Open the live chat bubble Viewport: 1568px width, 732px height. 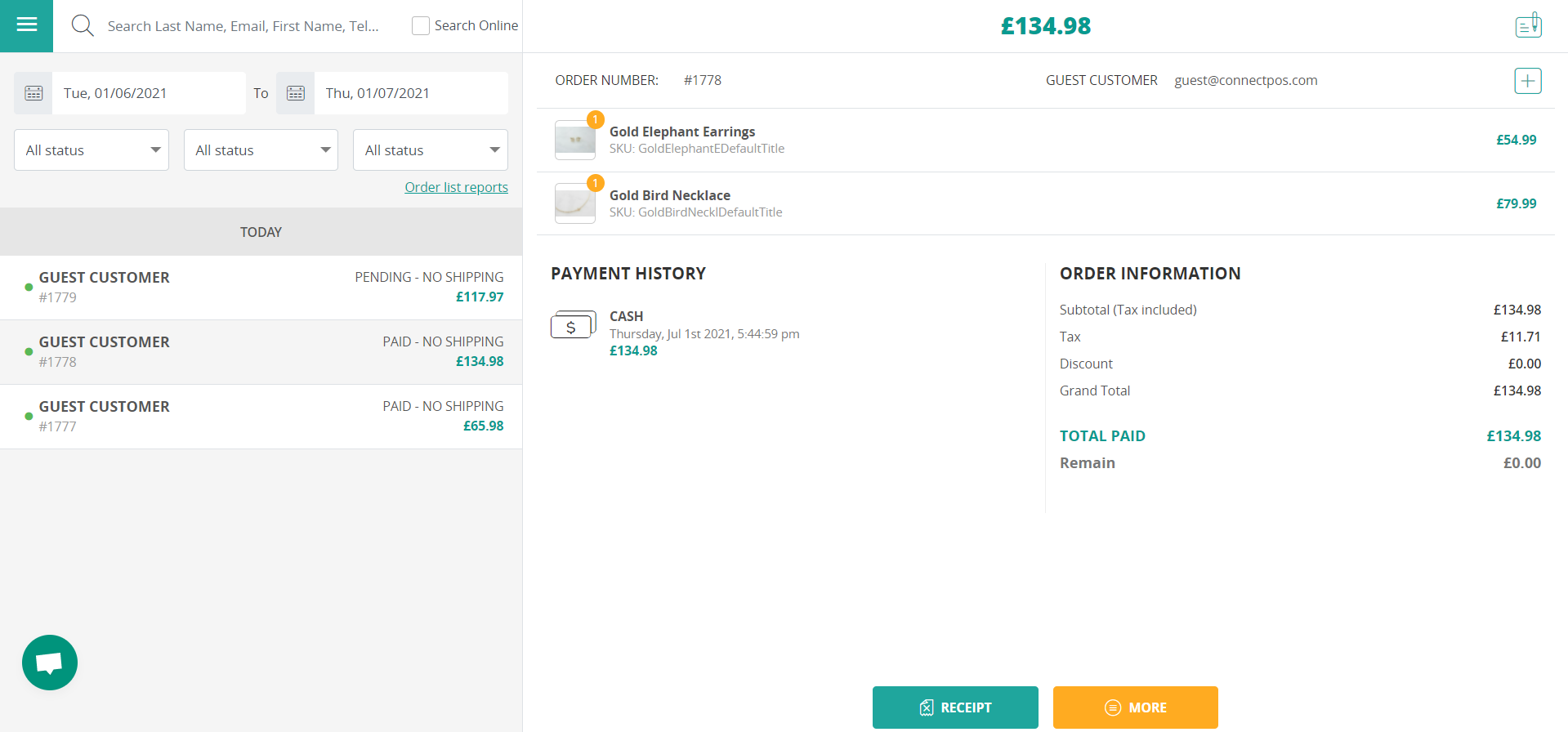[50, 663]
